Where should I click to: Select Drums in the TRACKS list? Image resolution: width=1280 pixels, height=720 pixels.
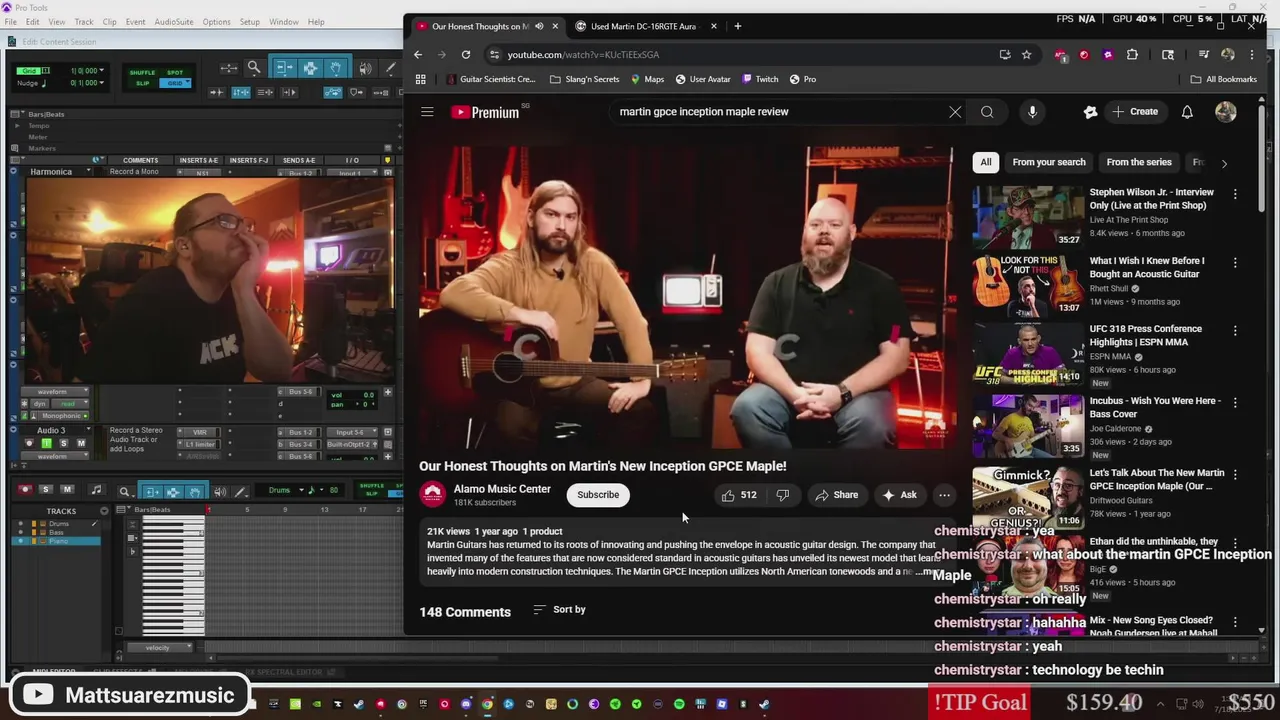[60, 524]
